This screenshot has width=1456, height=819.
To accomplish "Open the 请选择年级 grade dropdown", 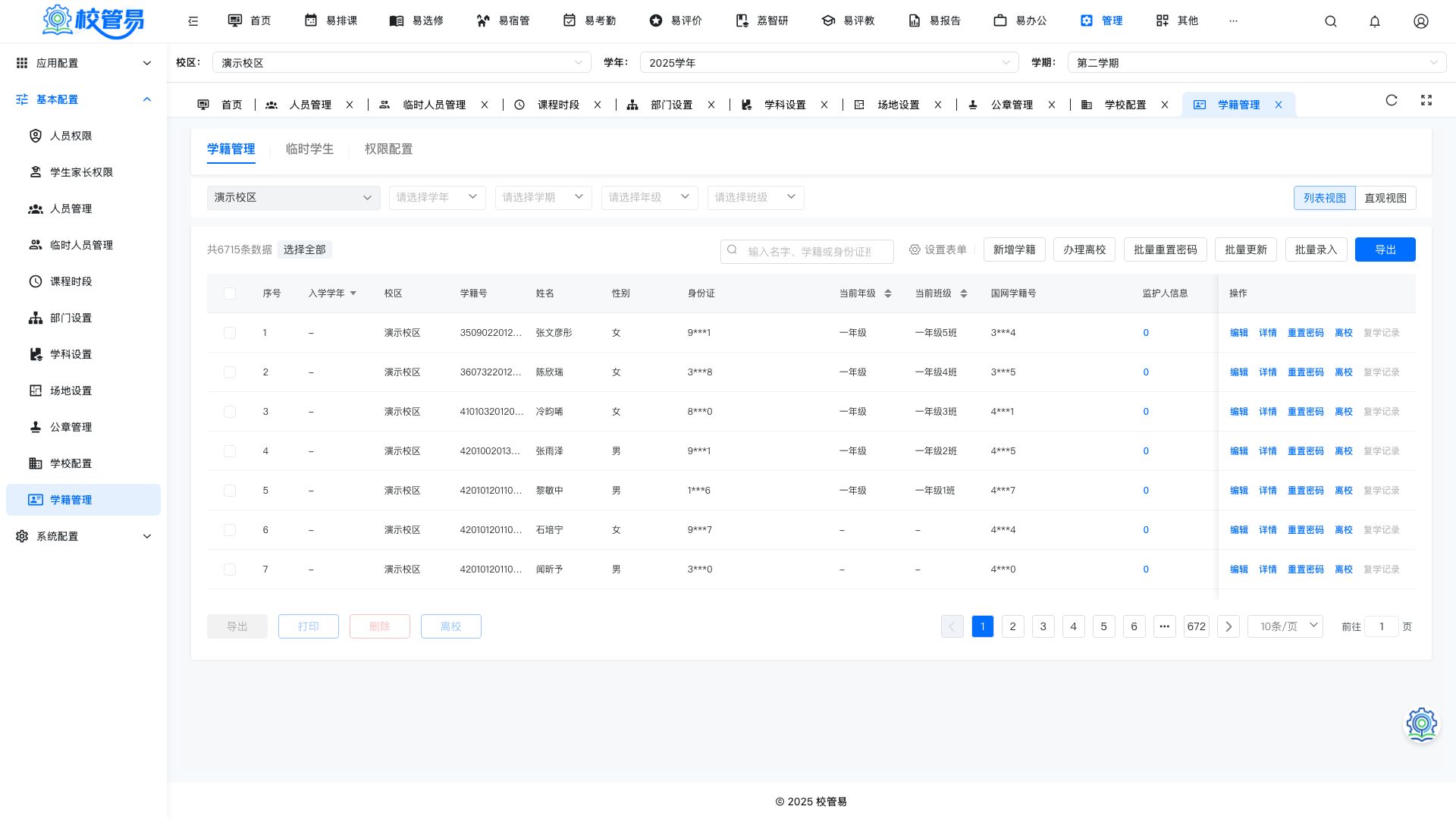I will (650, 197).
